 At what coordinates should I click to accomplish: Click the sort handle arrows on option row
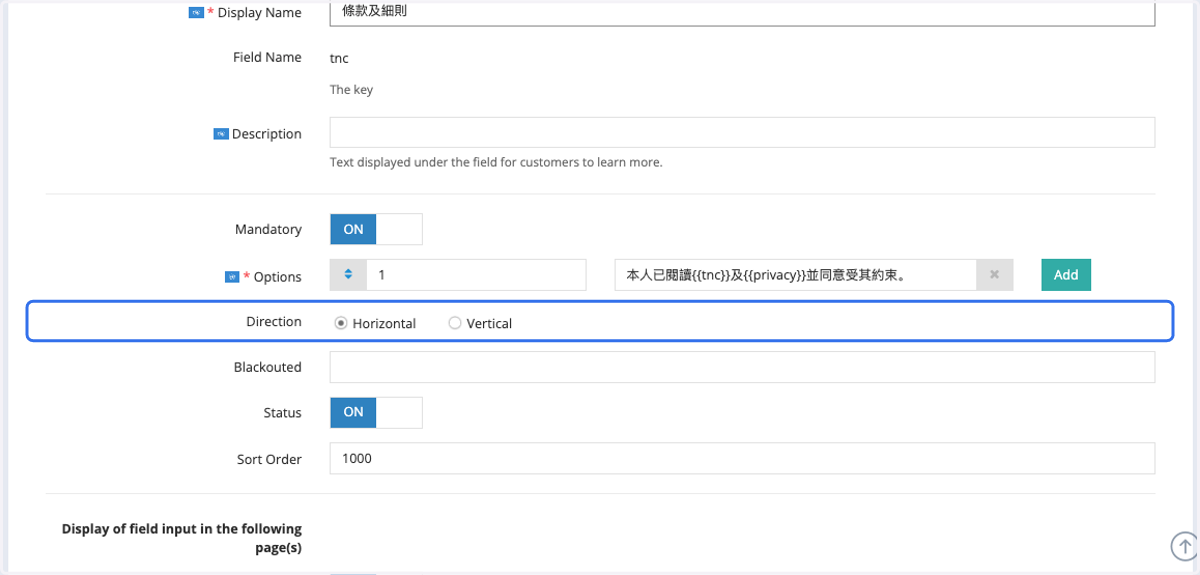point(348,275)
